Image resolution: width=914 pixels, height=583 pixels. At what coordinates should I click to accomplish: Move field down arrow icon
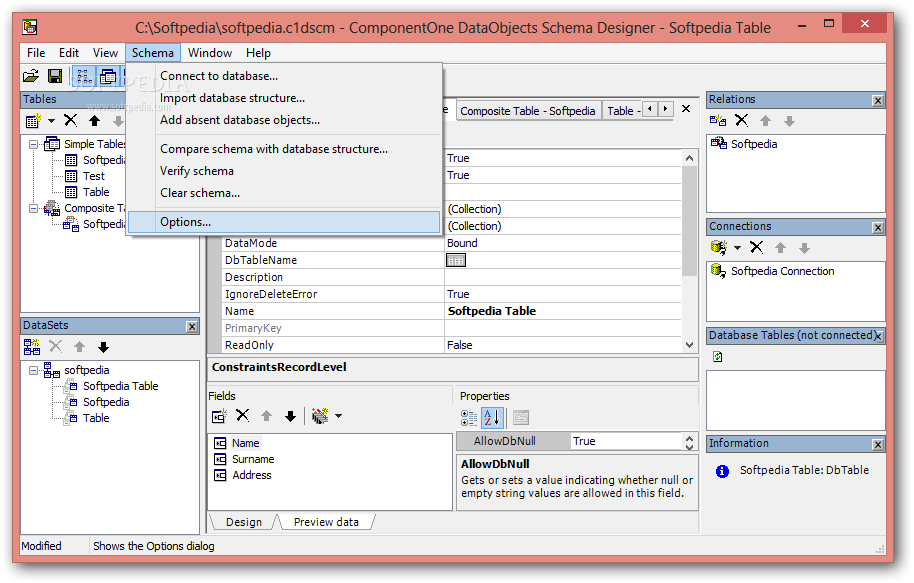pos(290,416)
